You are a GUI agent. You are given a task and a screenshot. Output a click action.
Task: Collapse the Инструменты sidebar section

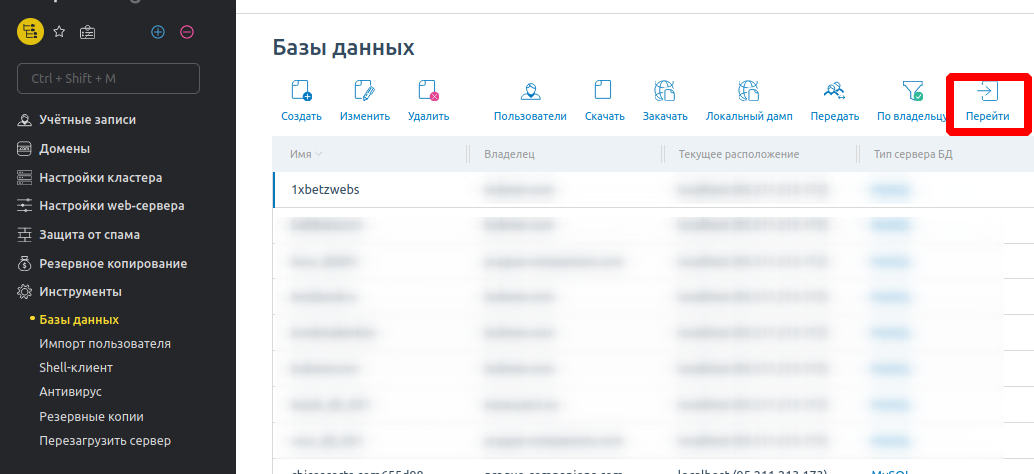click(80, 292)
